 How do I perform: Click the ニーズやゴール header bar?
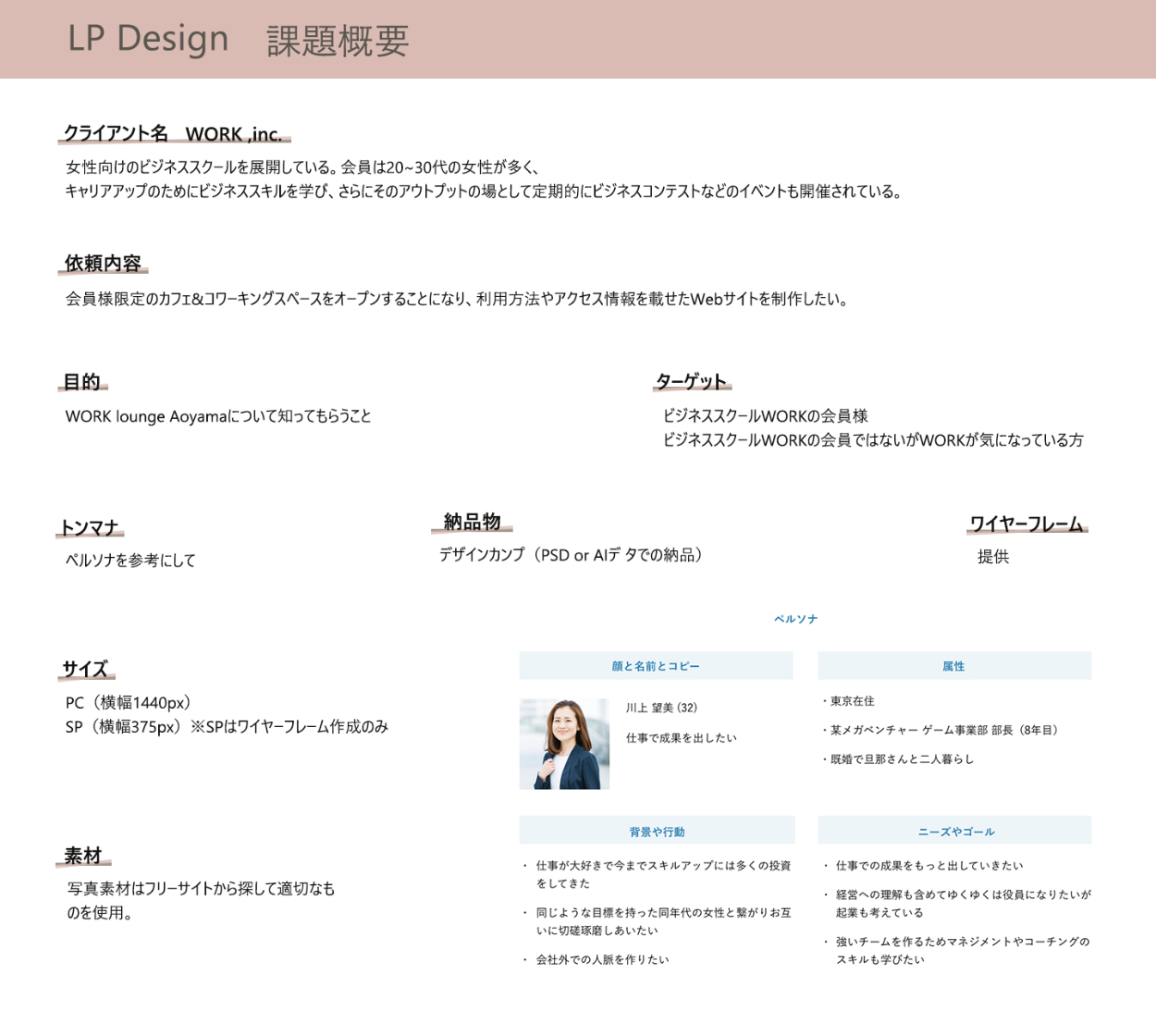point(955,832)
